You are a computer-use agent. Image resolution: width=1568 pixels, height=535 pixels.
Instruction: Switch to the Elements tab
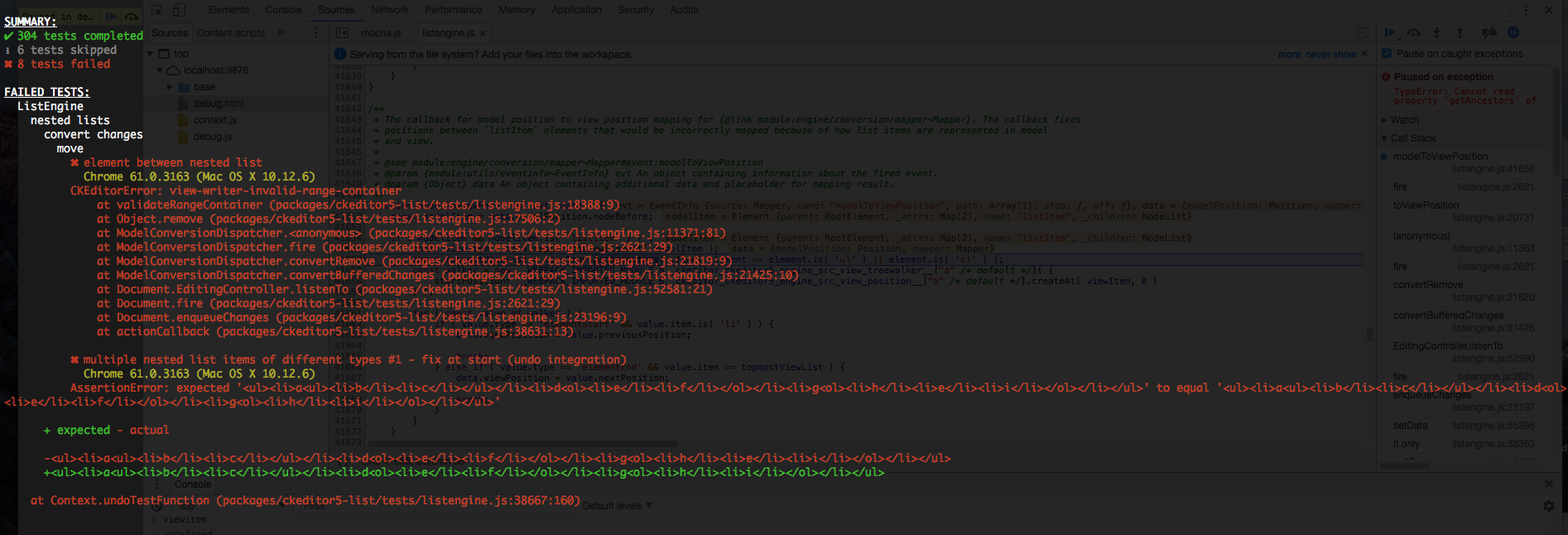(228, 10)
